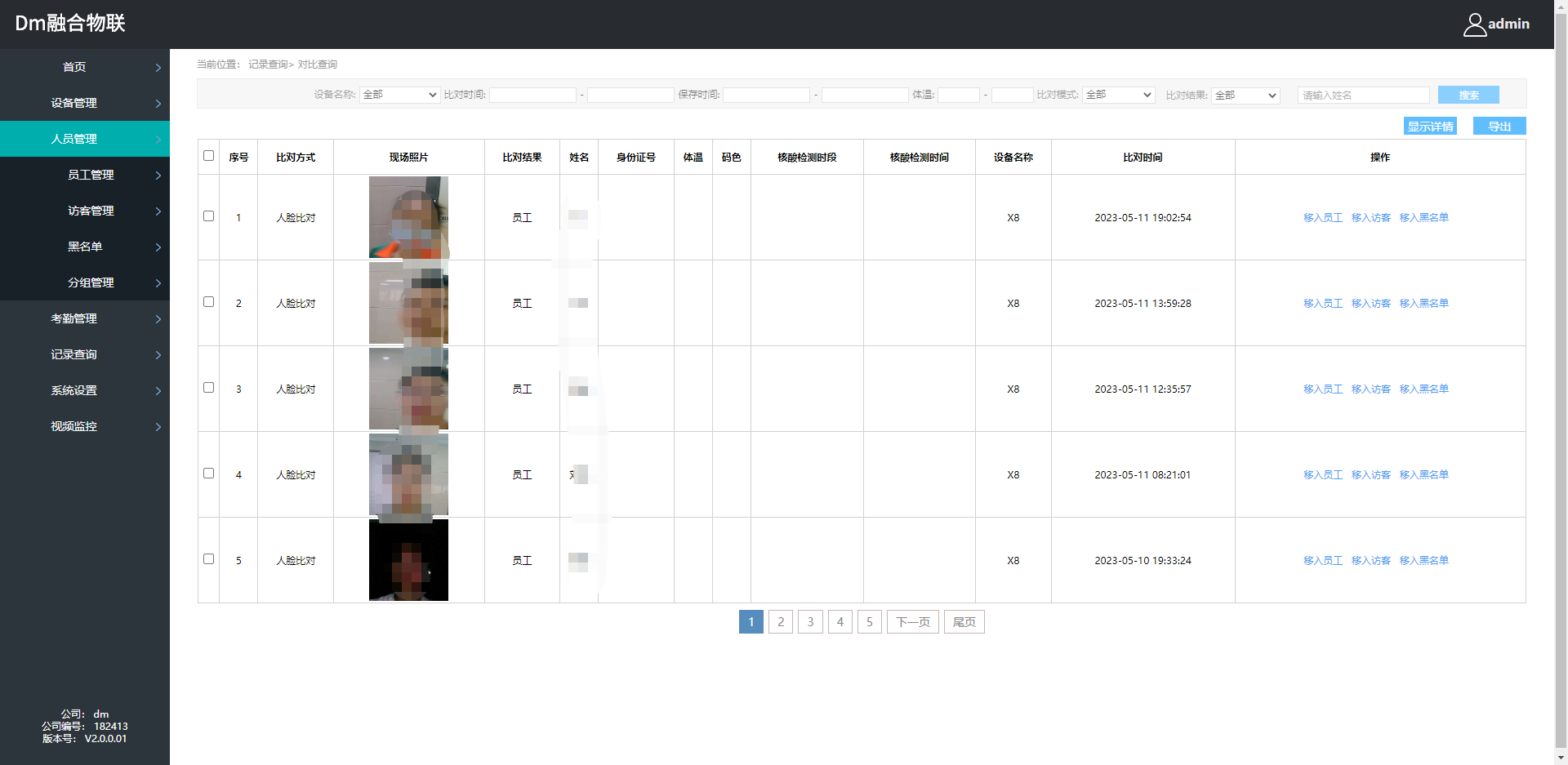Expand the 首页 menu chevron
The image size is (1568, 765).
(x=158, y=68)
